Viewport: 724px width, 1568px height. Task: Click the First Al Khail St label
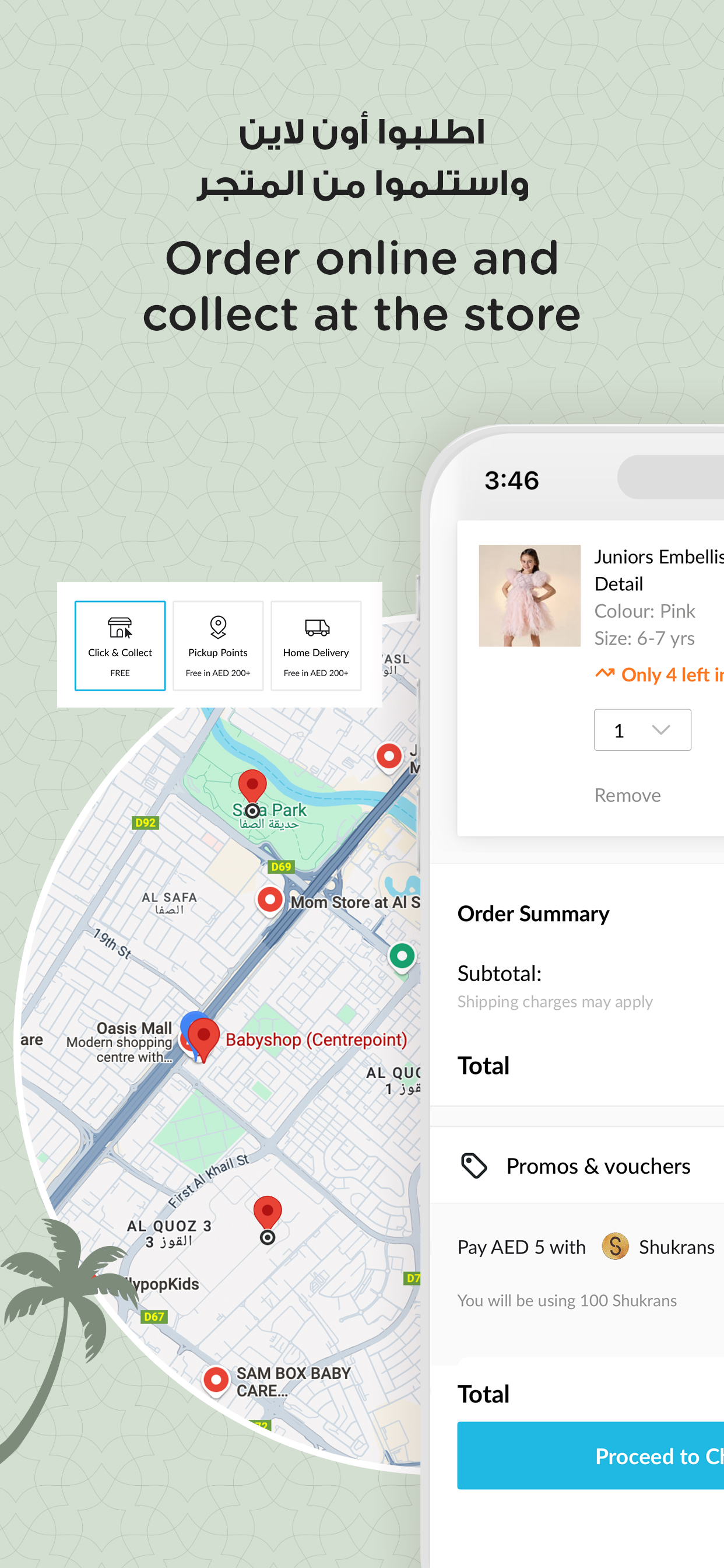209,1181
